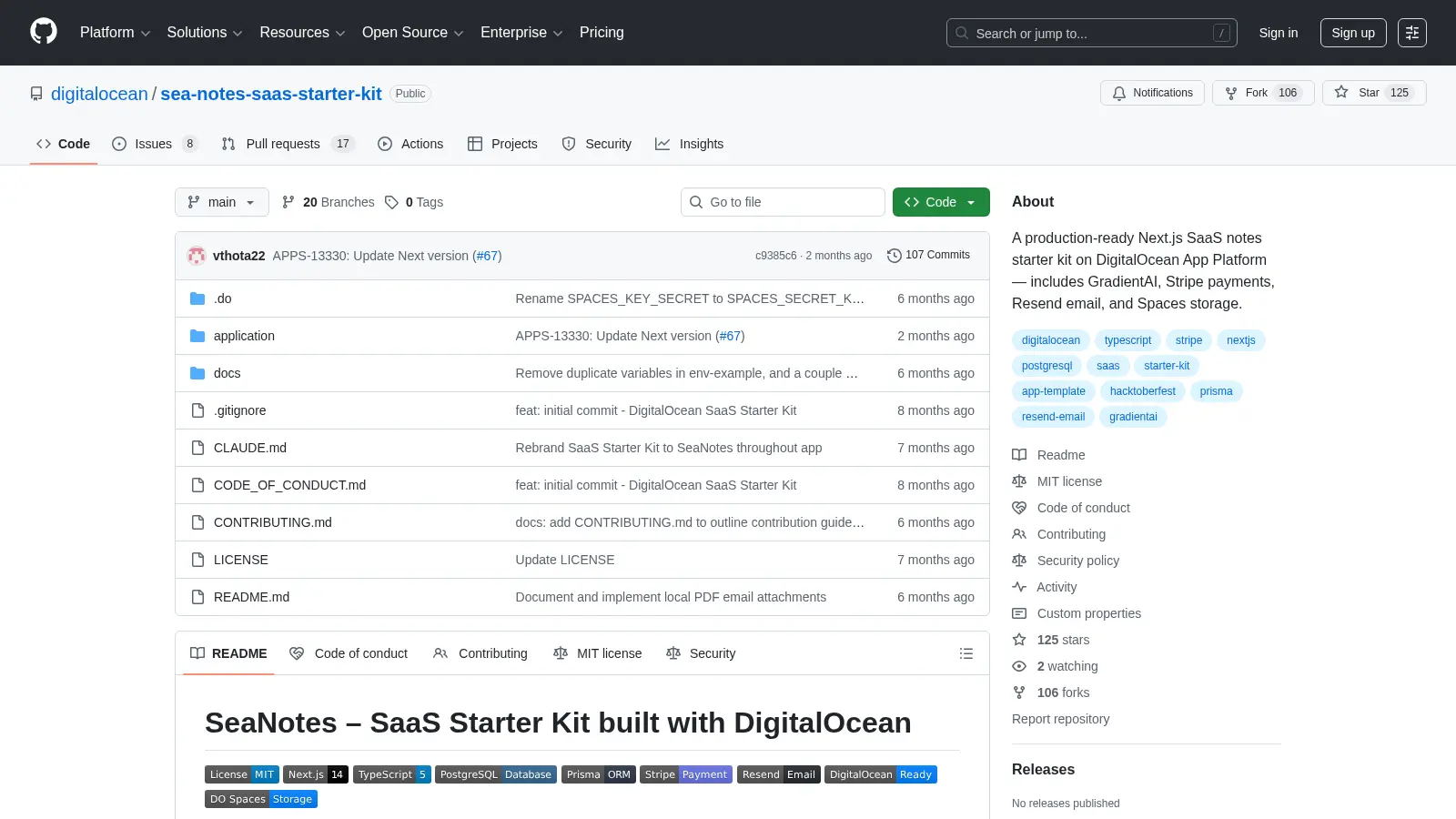Open the README outline list icon
Image resolution: width=1456 pixels, height=819 pixels.
click(x=966, y=653)
